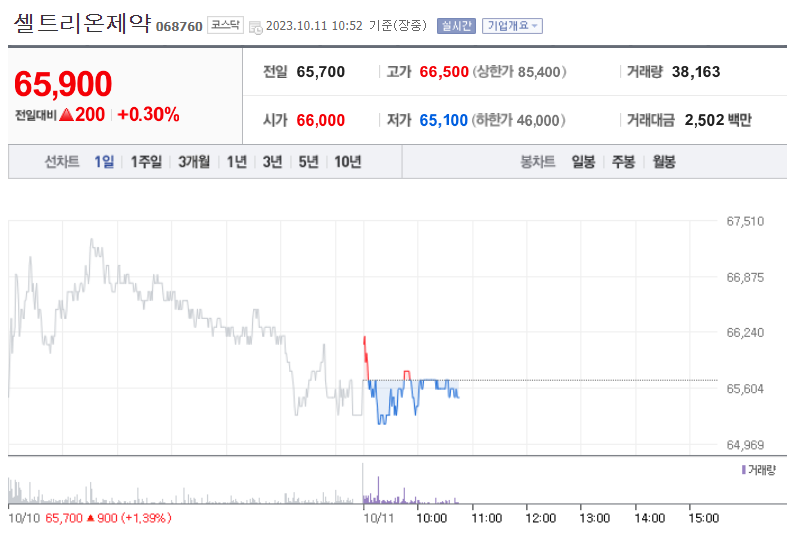Click the high price 66,500
Screen dimensions: 787x540
tap(444, 72)
